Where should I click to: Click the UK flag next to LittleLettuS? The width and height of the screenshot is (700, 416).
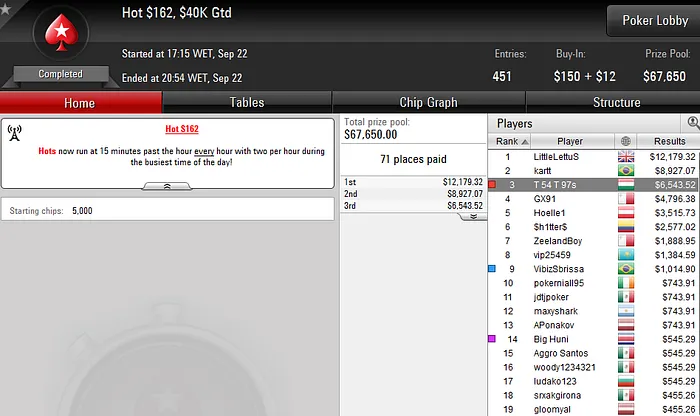click(626, 157)
